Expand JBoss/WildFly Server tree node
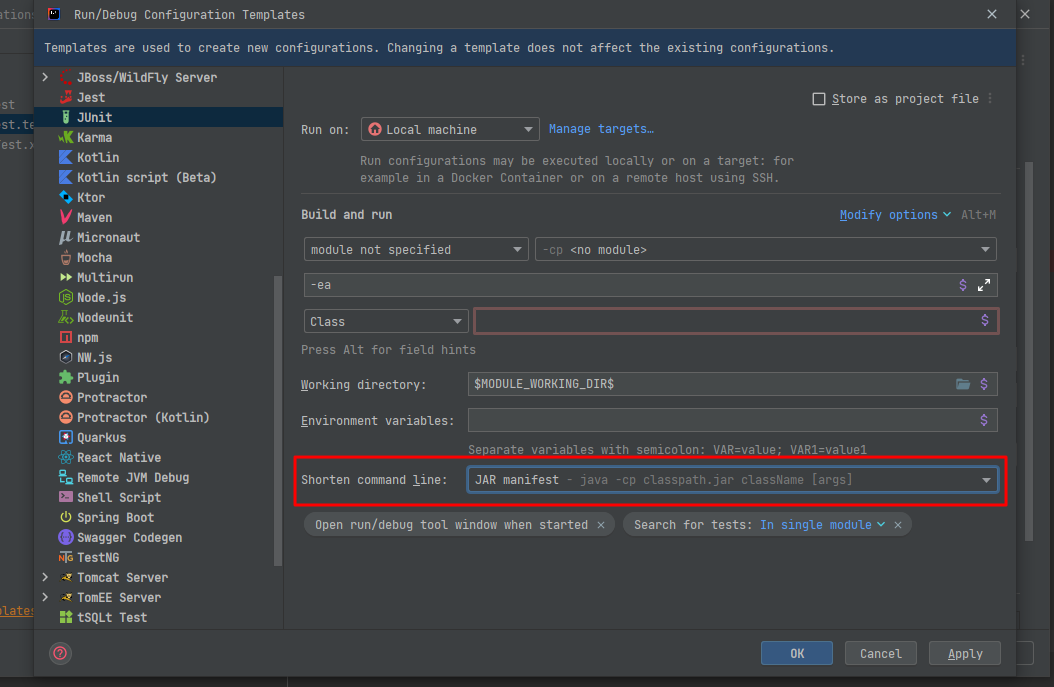 coord(45,77)
